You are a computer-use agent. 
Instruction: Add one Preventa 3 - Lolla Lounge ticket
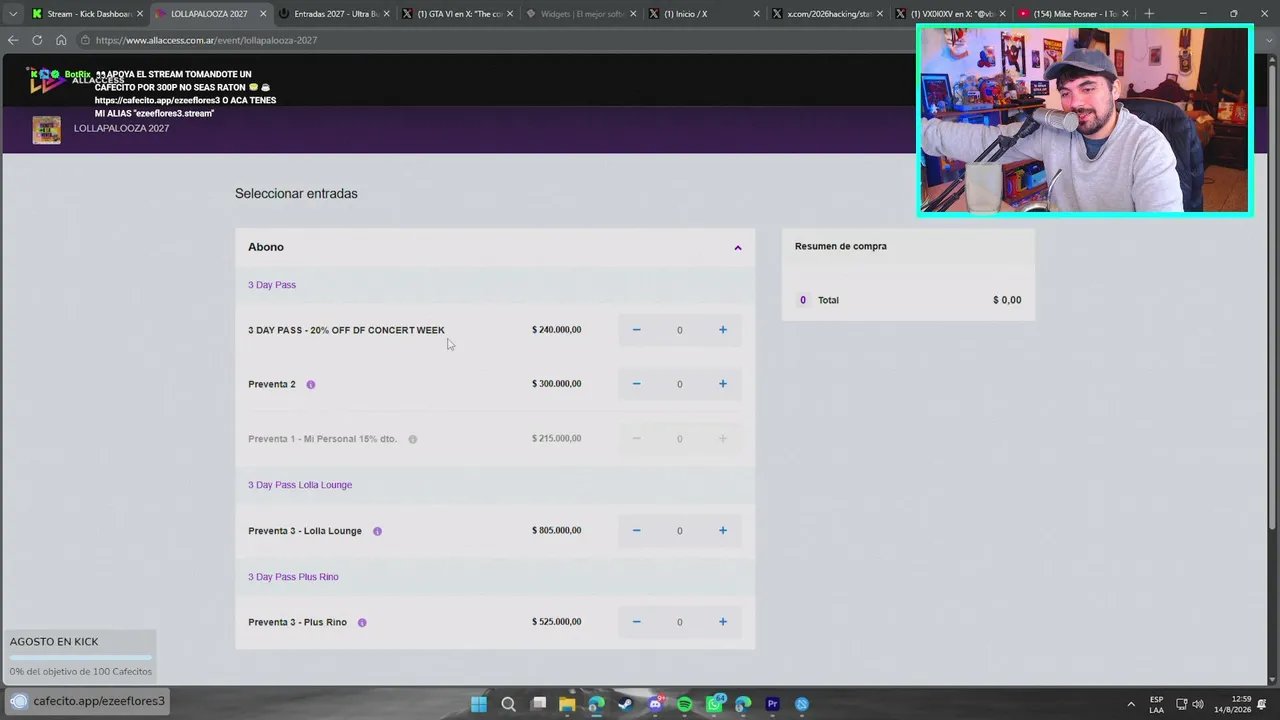point(723,531)
